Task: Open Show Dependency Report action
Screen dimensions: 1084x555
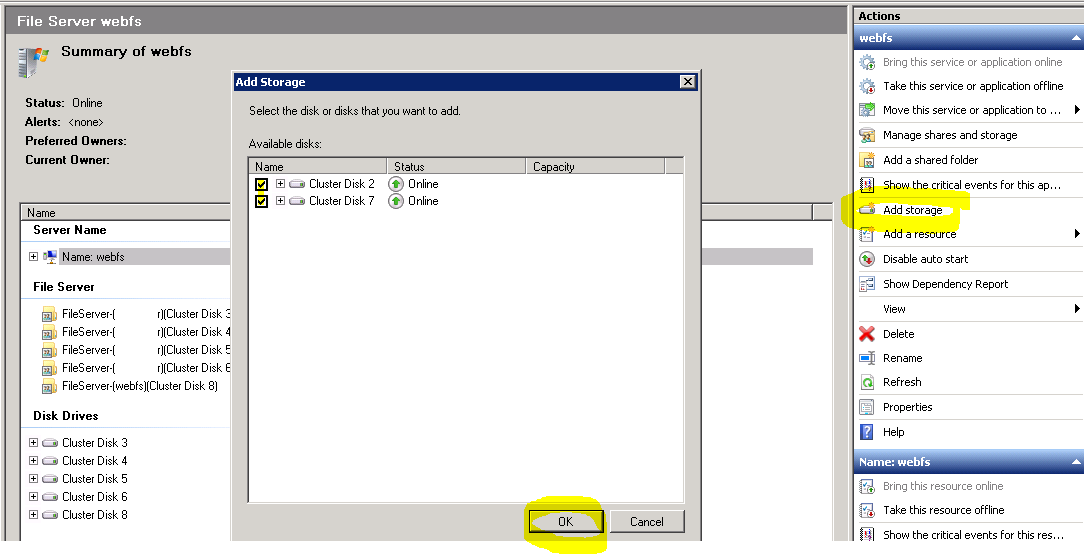Action: (x=945, y=284)
